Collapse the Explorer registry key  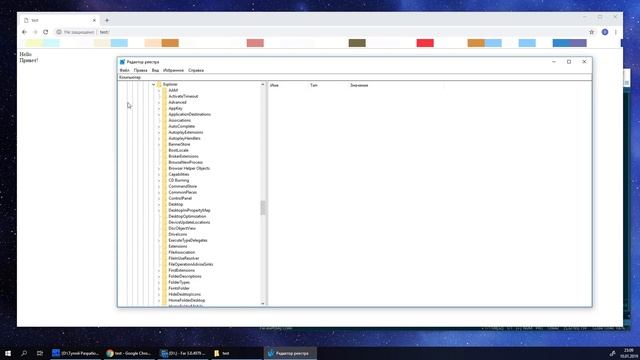pyautogui.click(x=153, y=84)
